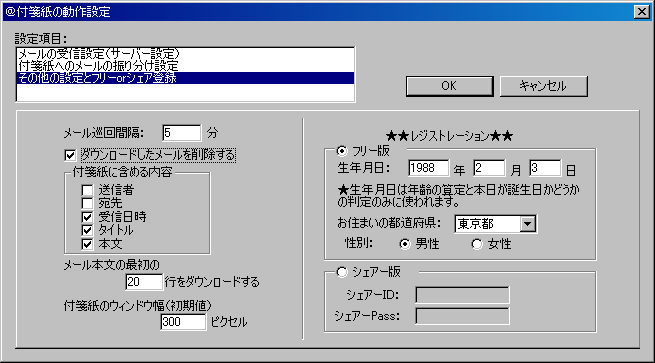Image resolution: width=655 pixels, height=363 pixels.
Task: Click the 設定項目: label
Action: (41, 39)
